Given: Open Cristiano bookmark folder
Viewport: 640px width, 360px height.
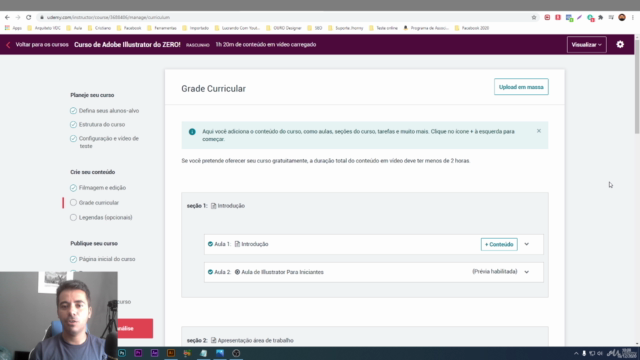Looking at the screenshot, I should click(99, 28).
